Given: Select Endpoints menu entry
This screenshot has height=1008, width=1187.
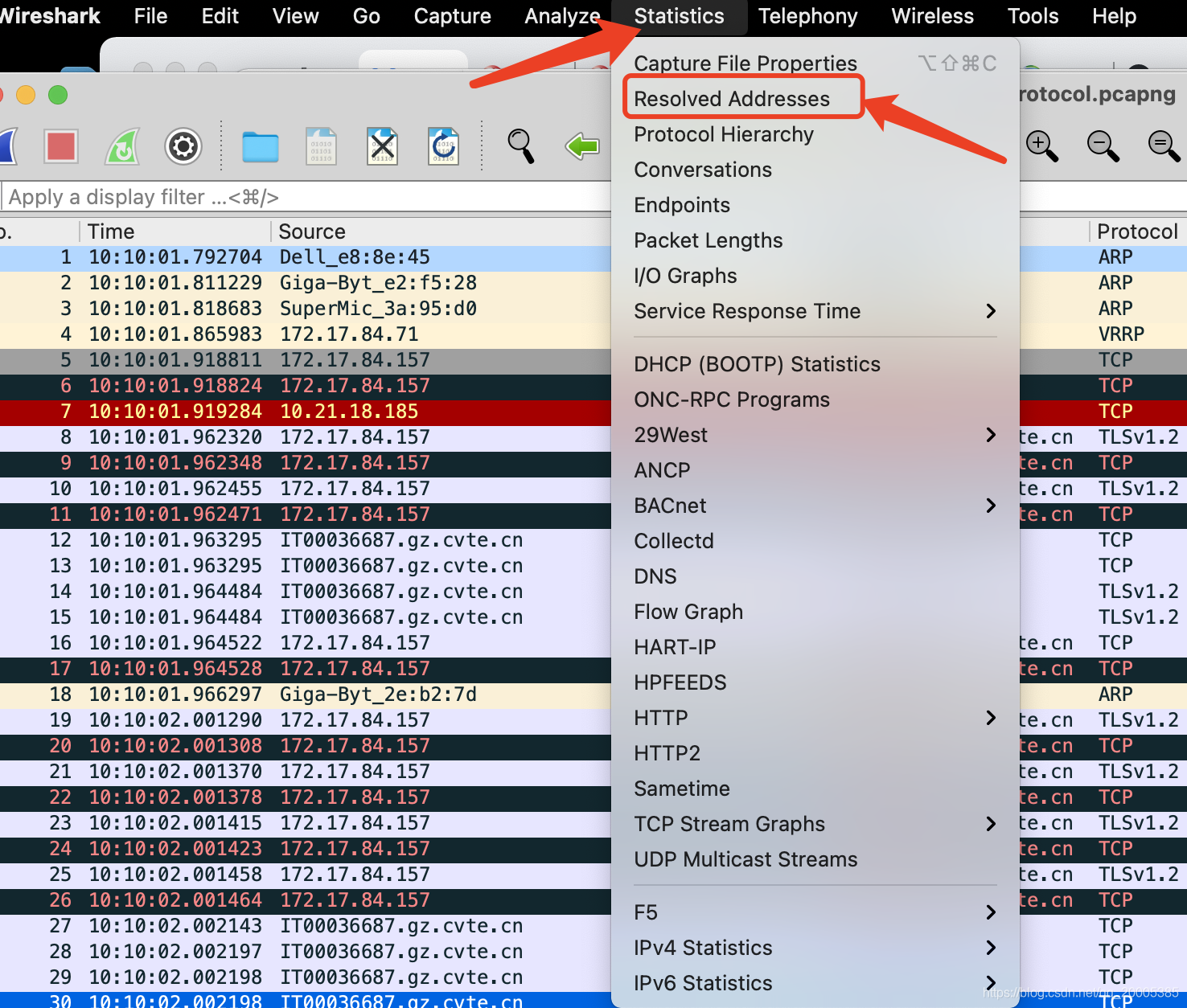Looking at the screenshot, I should tap(815, 205).
